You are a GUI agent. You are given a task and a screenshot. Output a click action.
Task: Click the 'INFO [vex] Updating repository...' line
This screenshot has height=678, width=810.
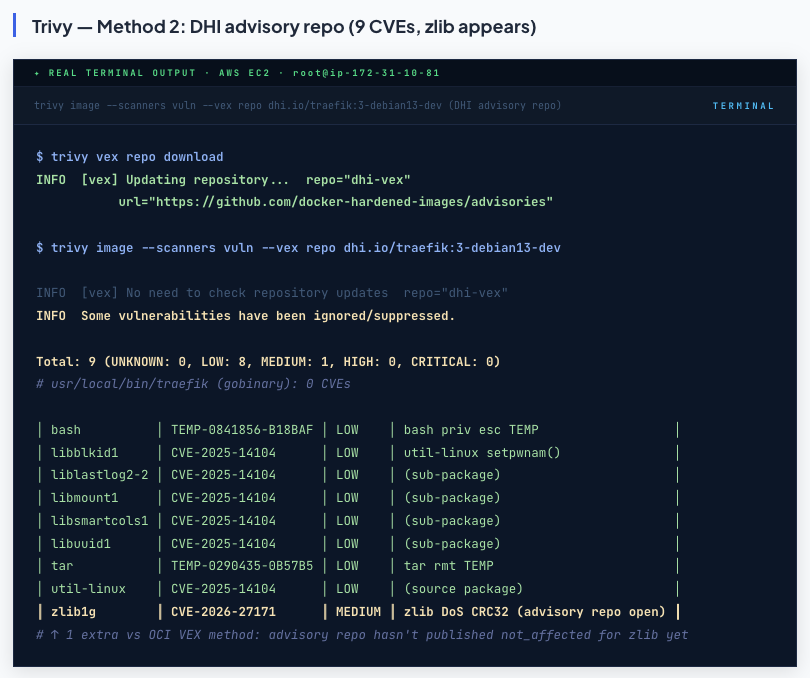[223, 180]
